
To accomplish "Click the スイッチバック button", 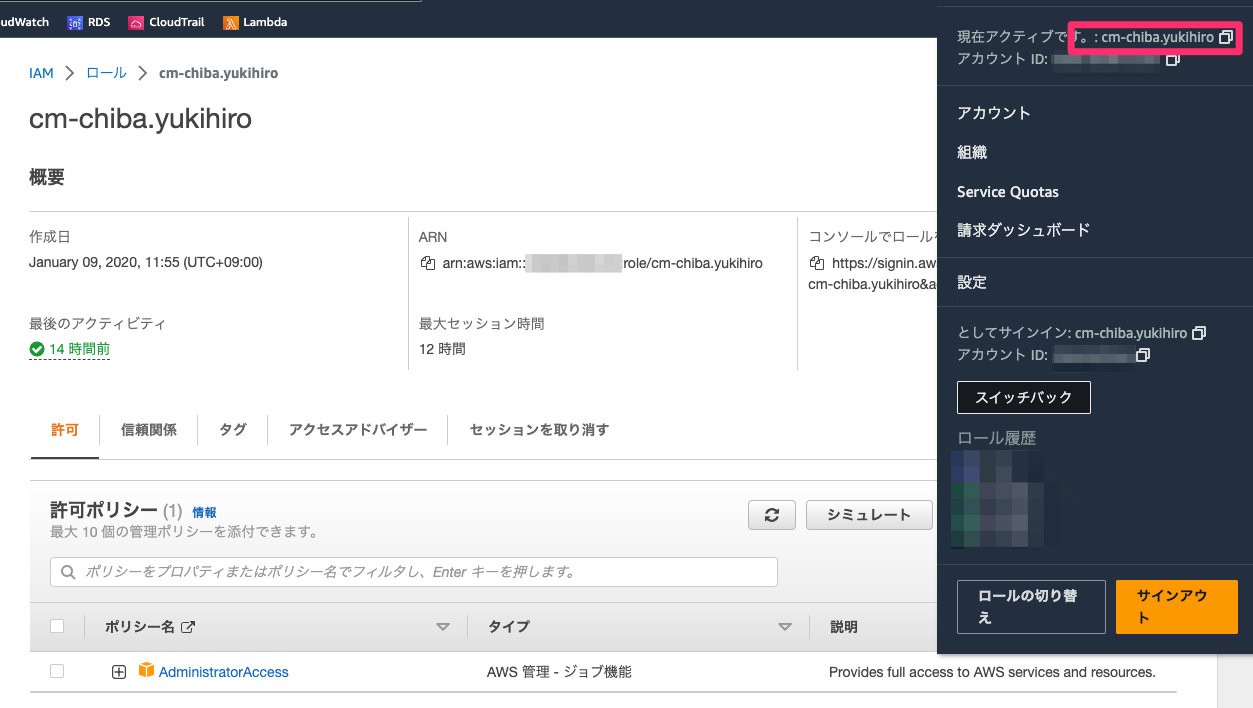I will click(x=1023, y=397).
